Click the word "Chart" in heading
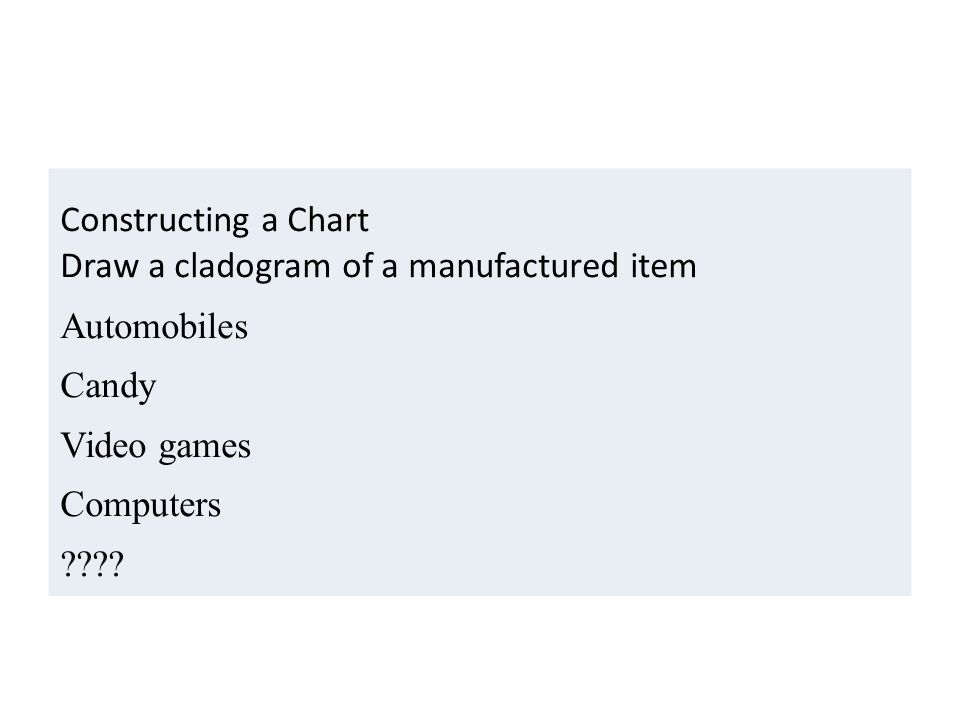Viewport: 960px width, 720px height. point(328,220)
